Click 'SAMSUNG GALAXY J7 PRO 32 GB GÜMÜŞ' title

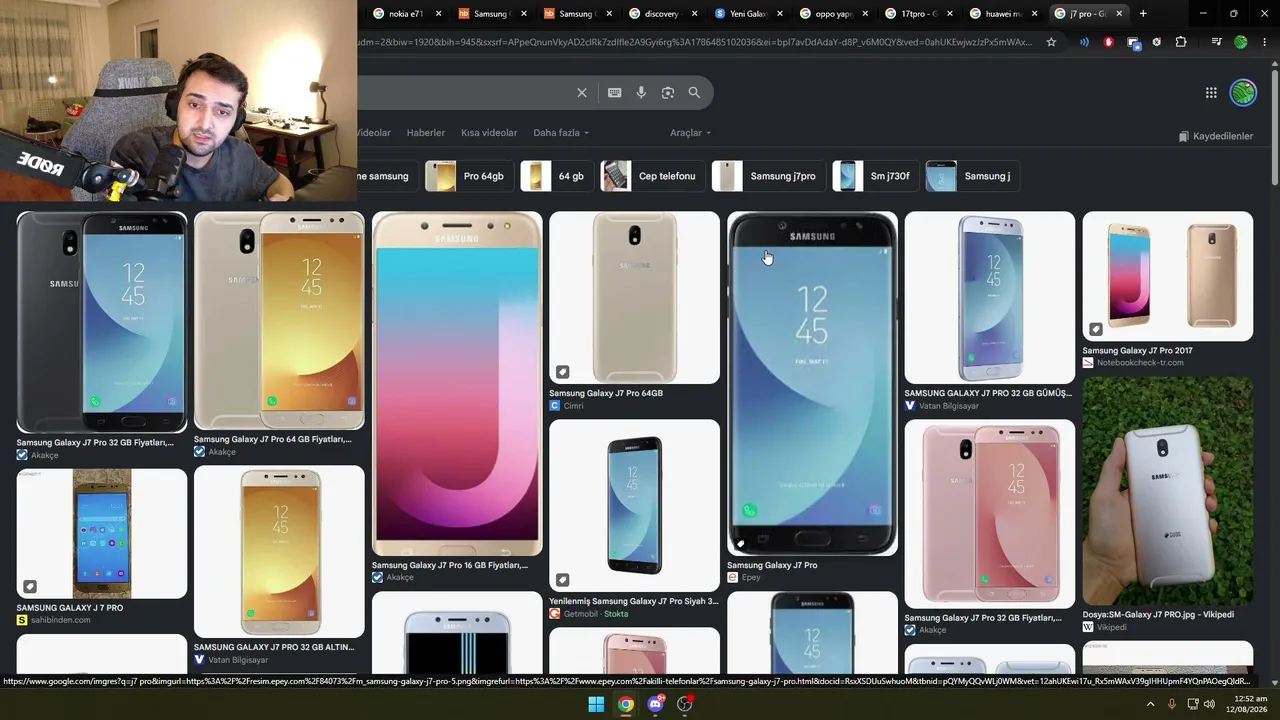point(988,393)
